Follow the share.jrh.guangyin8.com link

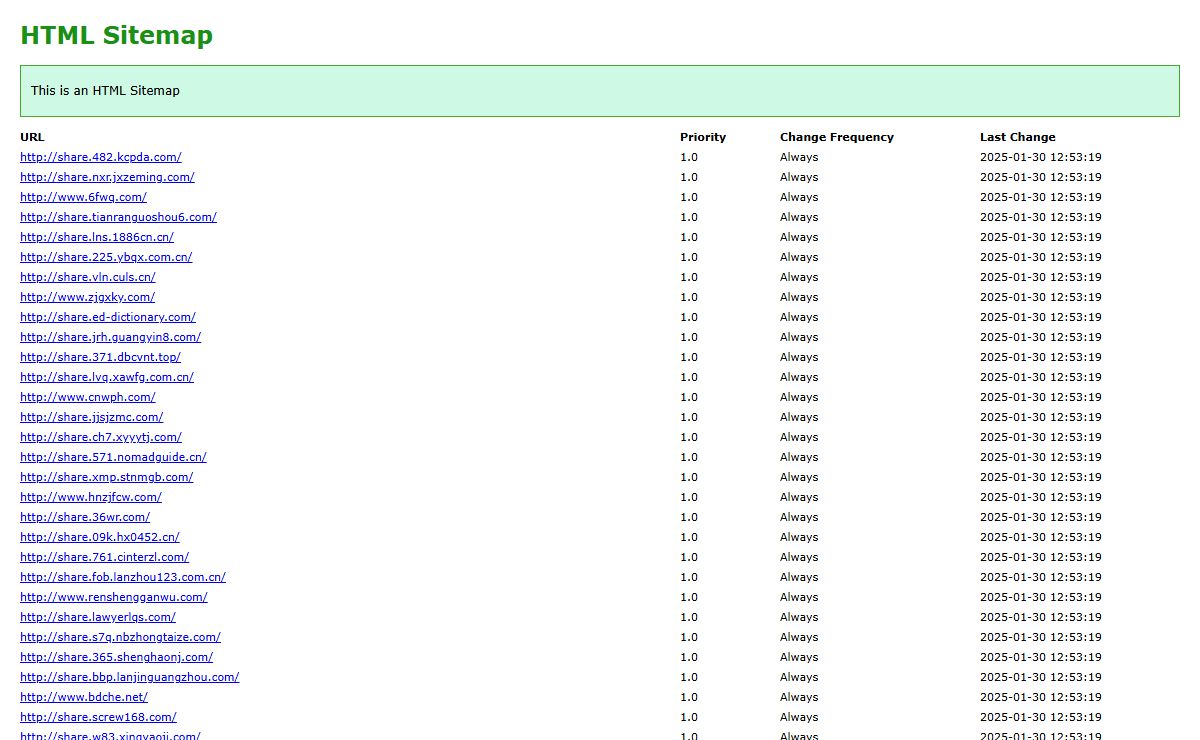coord(110,337)
